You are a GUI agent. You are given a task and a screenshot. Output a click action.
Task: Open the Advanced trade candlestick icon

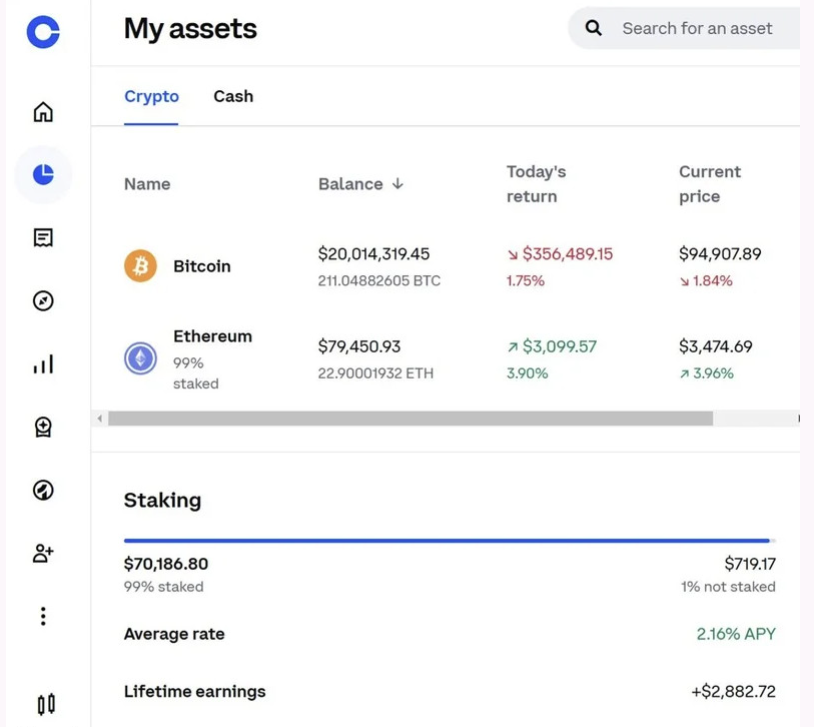(x=45, y=704)
